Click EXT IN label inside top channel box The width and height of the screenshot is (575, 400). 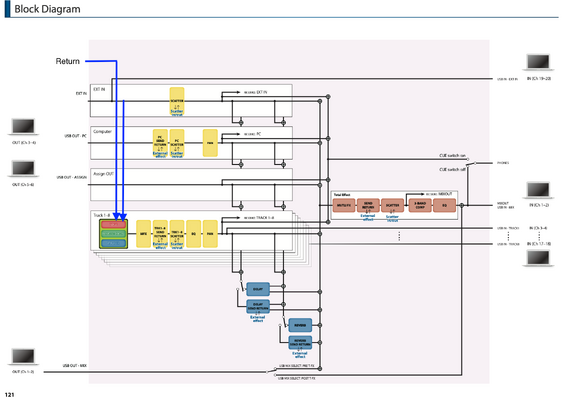click(99, 89)
